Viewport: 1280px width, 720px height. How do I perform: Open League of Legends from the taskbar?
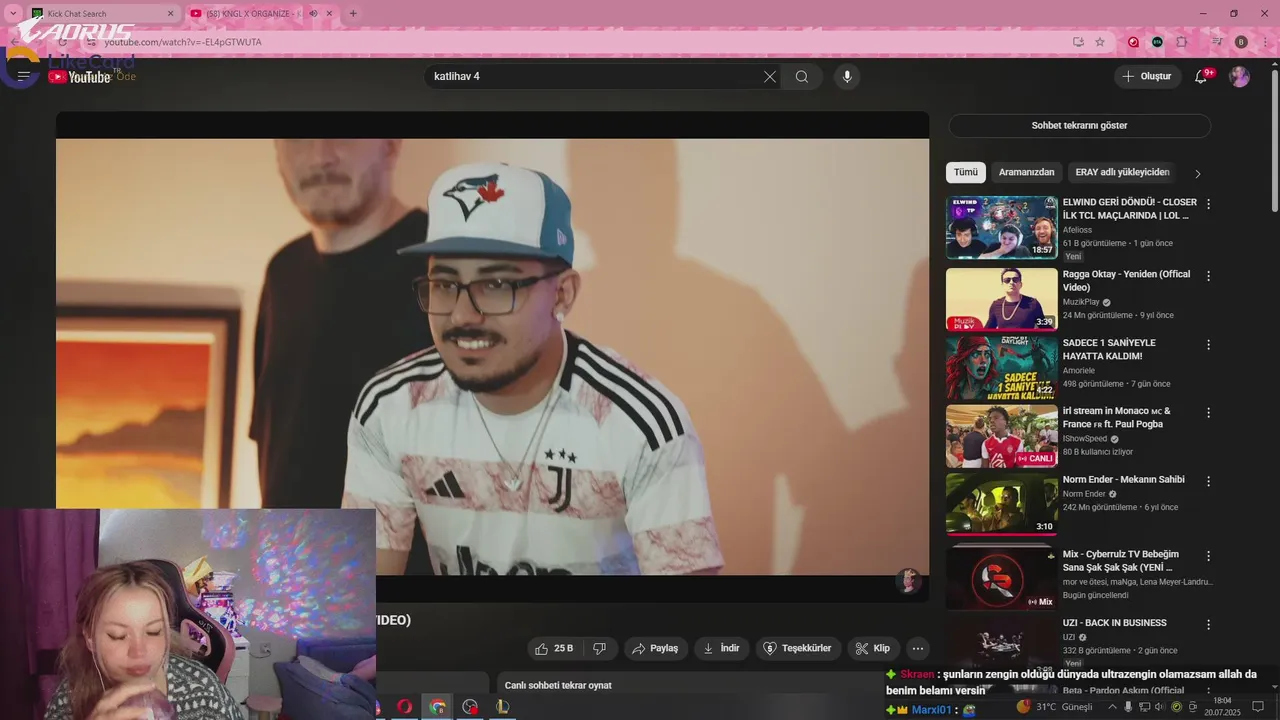point(502,707)
